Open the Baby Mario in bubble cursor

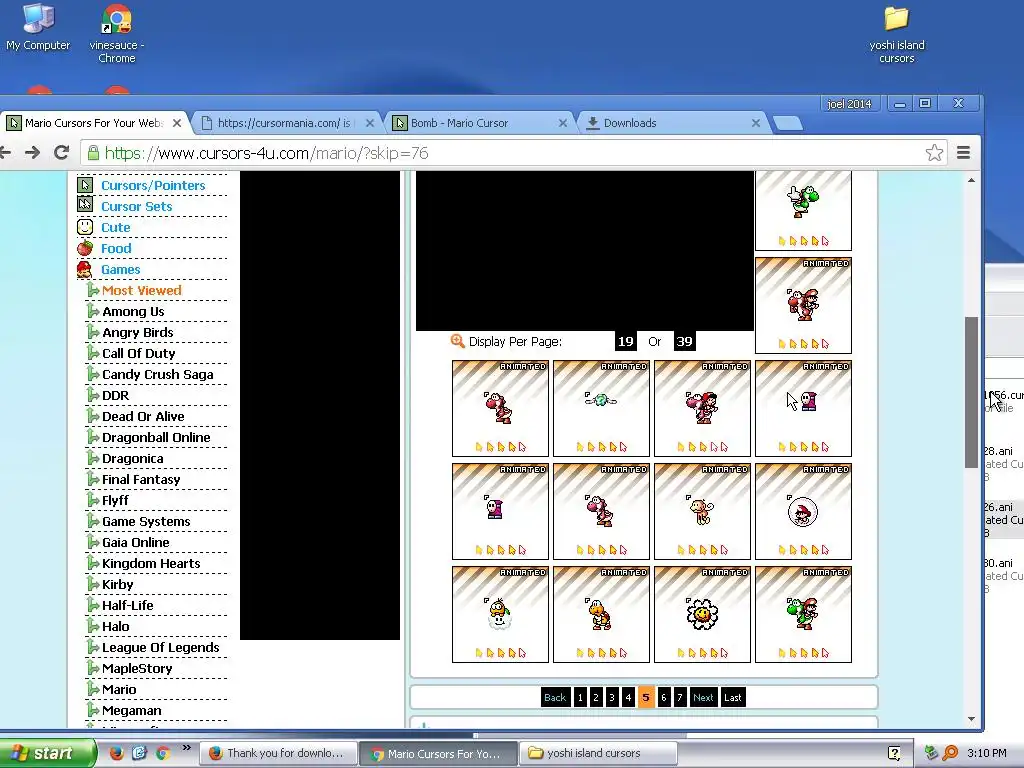pos(803,511)
